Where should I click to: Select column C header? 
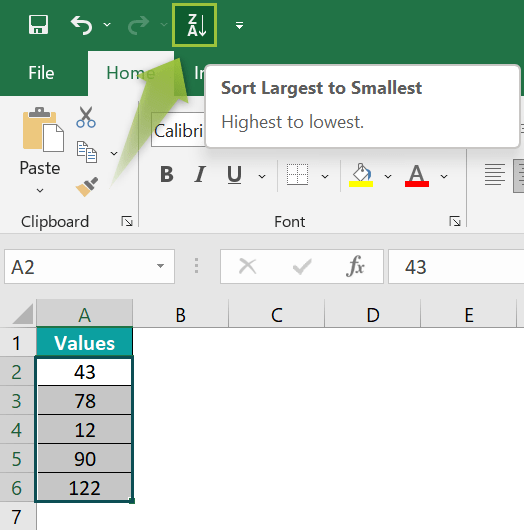tap(277, 314)
